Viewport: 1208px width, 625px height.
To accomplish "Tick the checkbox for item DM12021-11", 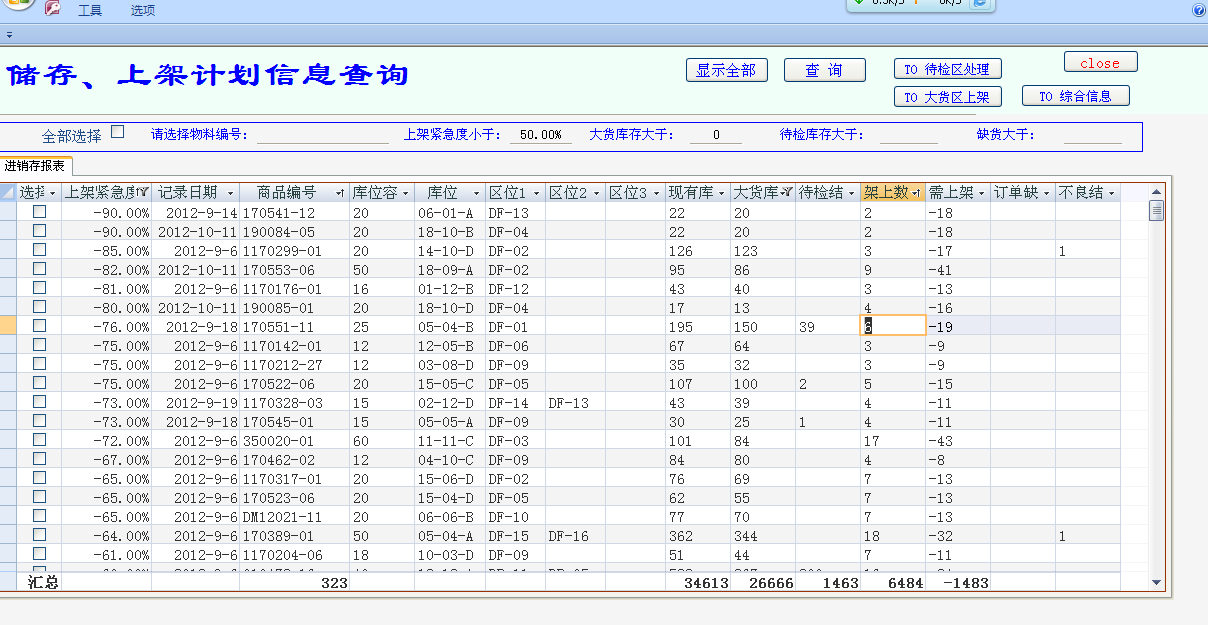I will [40, 516].
